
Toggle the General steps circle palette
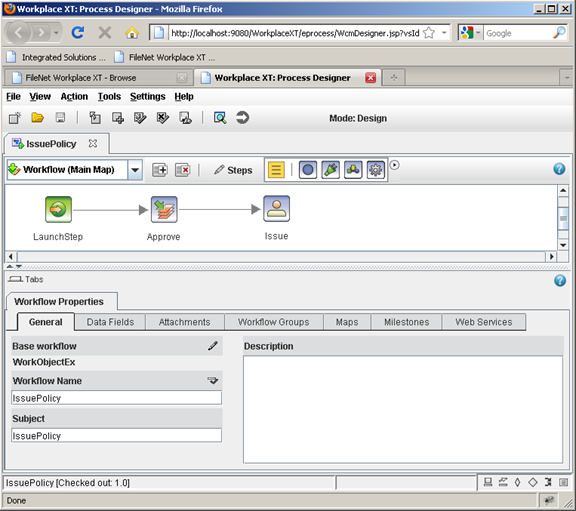click(x=308, y=170)
